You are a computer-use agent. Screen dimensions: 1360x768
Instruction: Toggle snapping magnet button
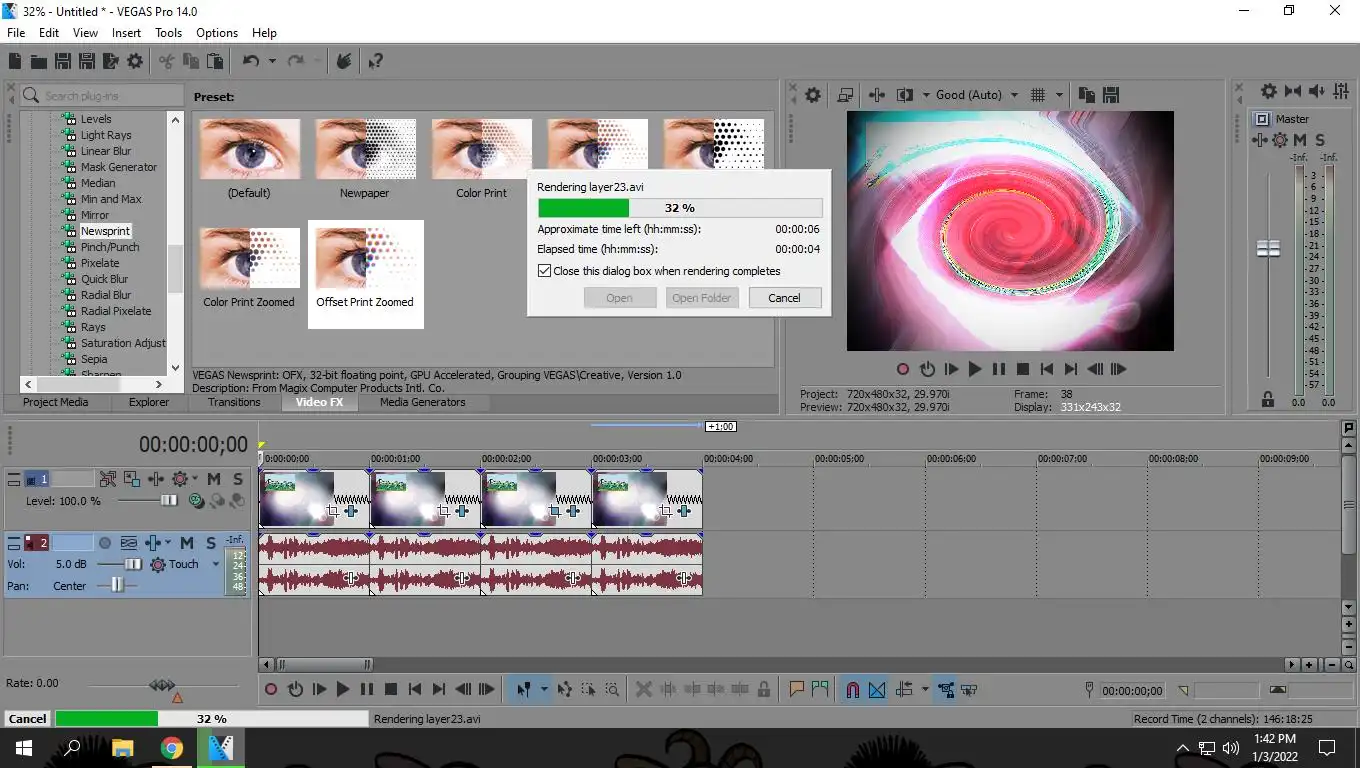click(x=853, y=689)
